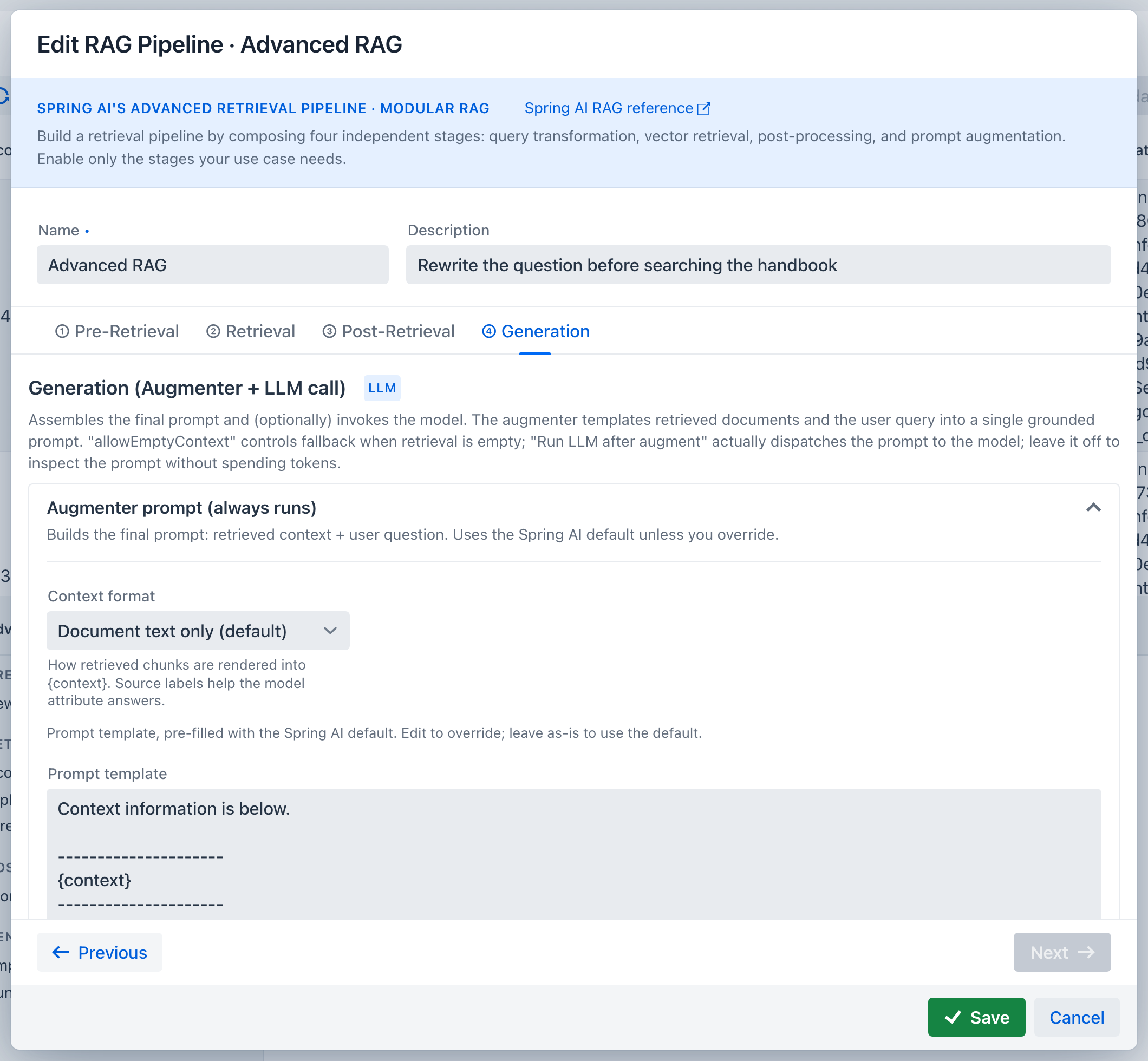
Task: Edit the Description field text
Action: [758, 265]
